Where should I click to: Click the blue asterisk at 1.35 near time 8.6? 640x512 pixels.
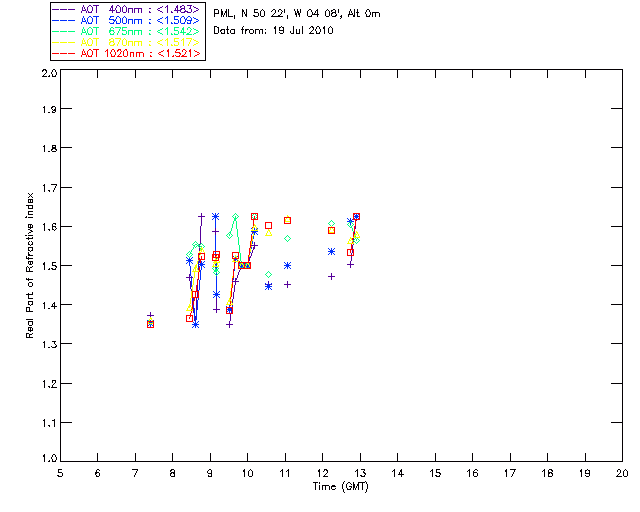196,325
